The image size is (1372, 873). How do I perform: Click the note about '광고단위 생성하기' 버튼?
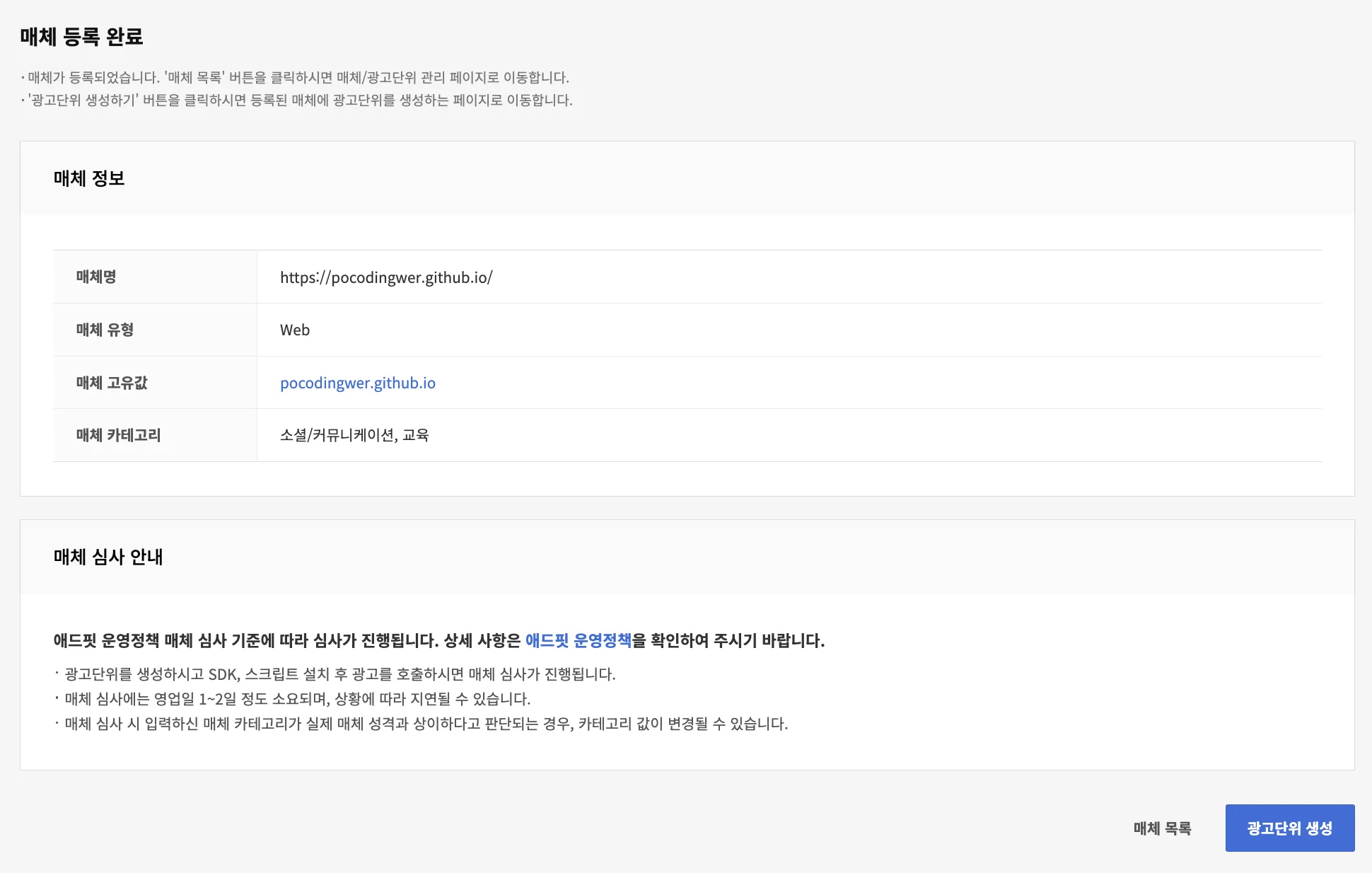[x=296, y=100]
